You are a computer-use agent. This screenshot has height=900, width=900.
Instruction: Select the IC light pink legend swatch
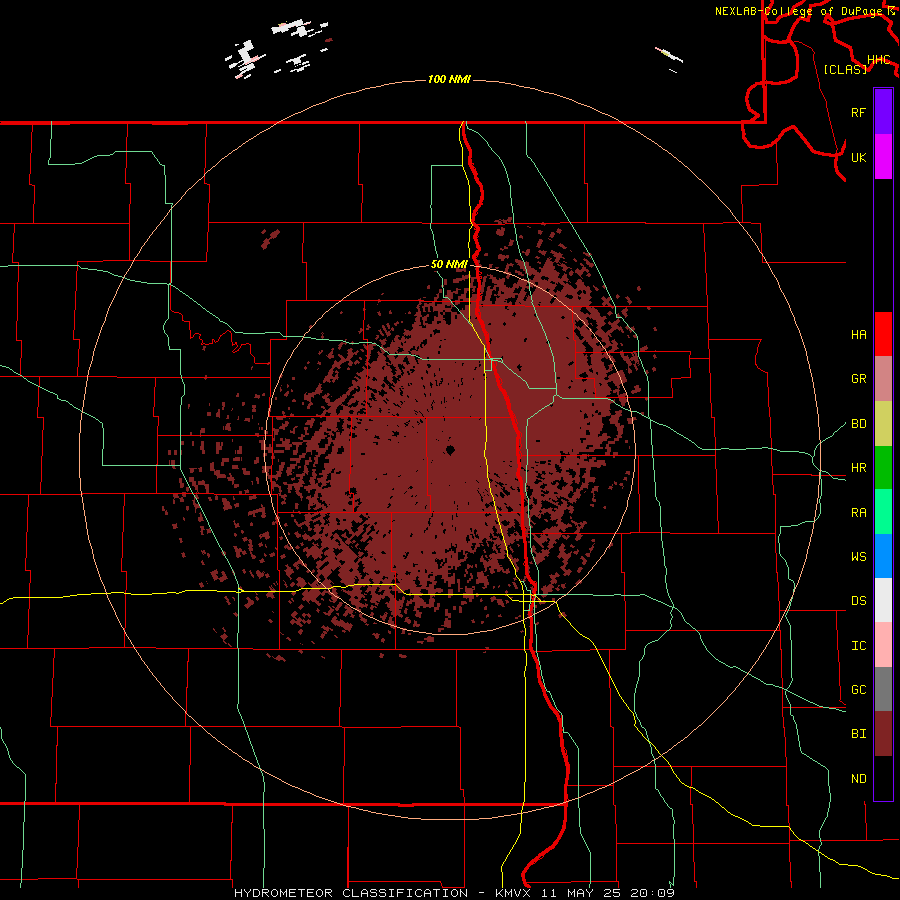point(883,645)
